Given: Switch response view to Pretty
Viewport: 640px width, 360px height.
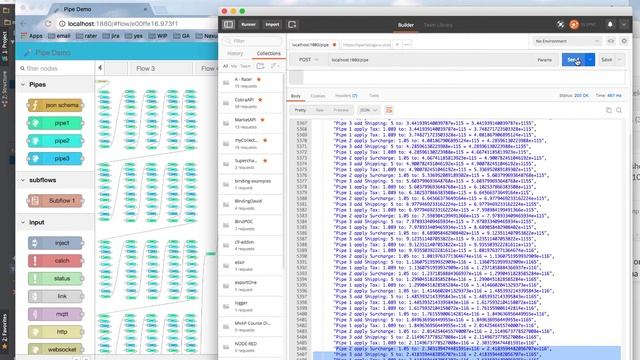Looking at the screenshot, I should tap(300, 110).
